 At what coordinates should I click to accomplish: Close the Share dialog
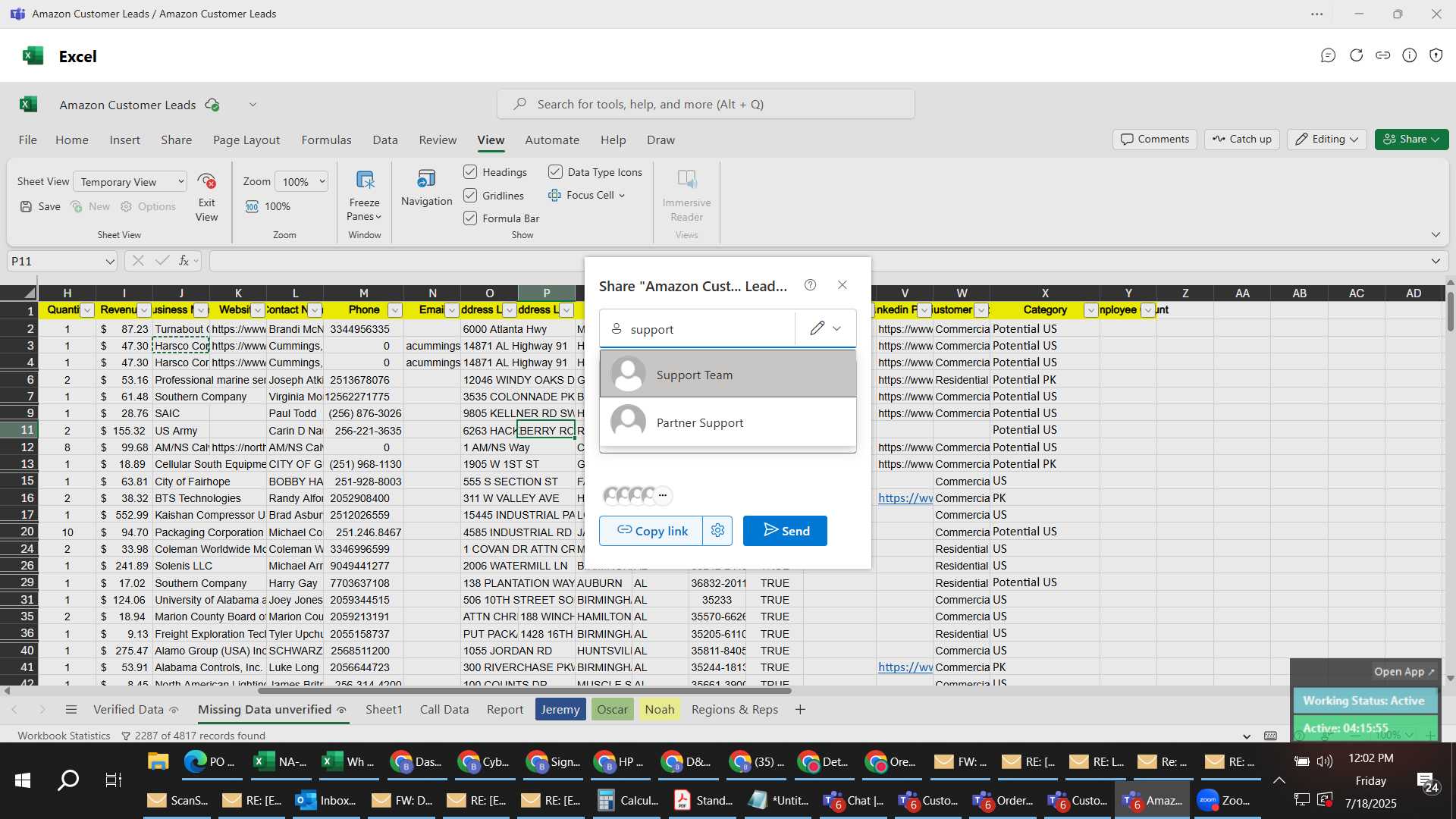[843, 285]
